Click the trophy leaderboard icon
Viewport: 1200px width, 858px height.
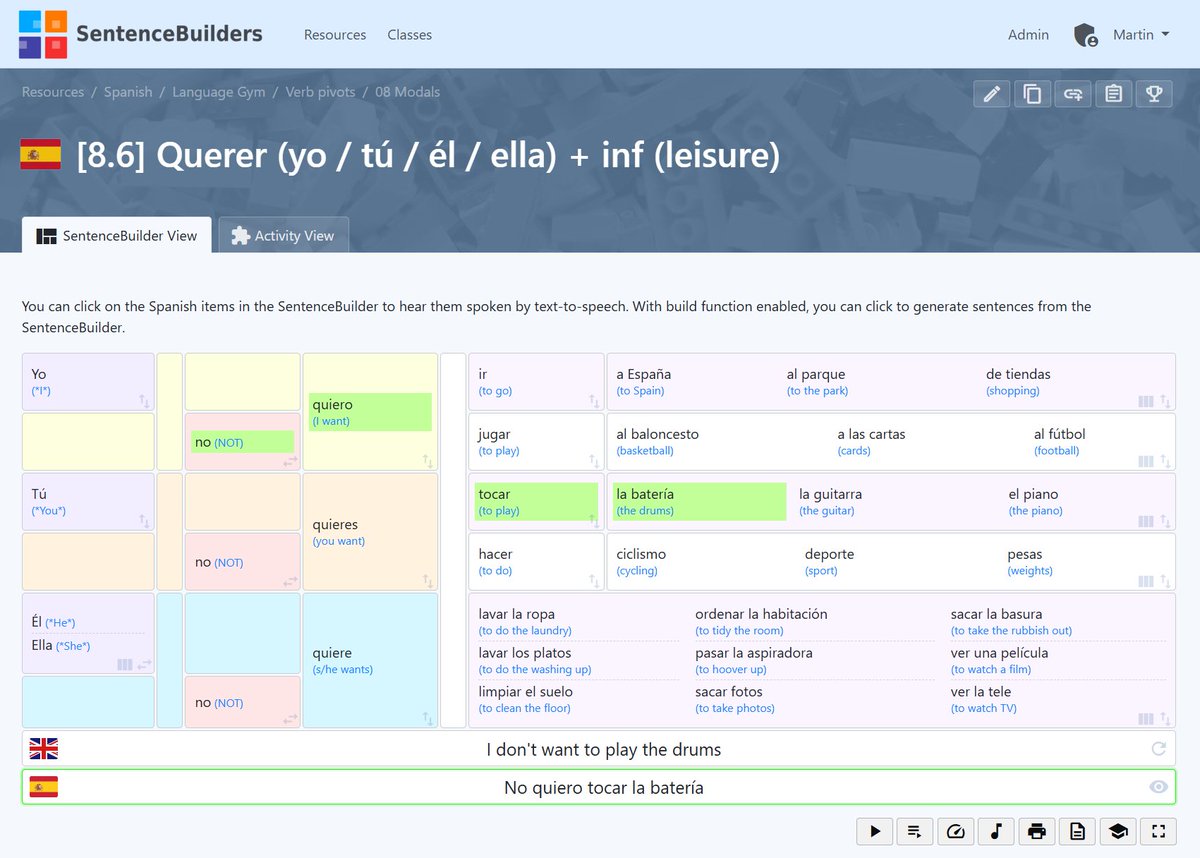[1154, 94]
